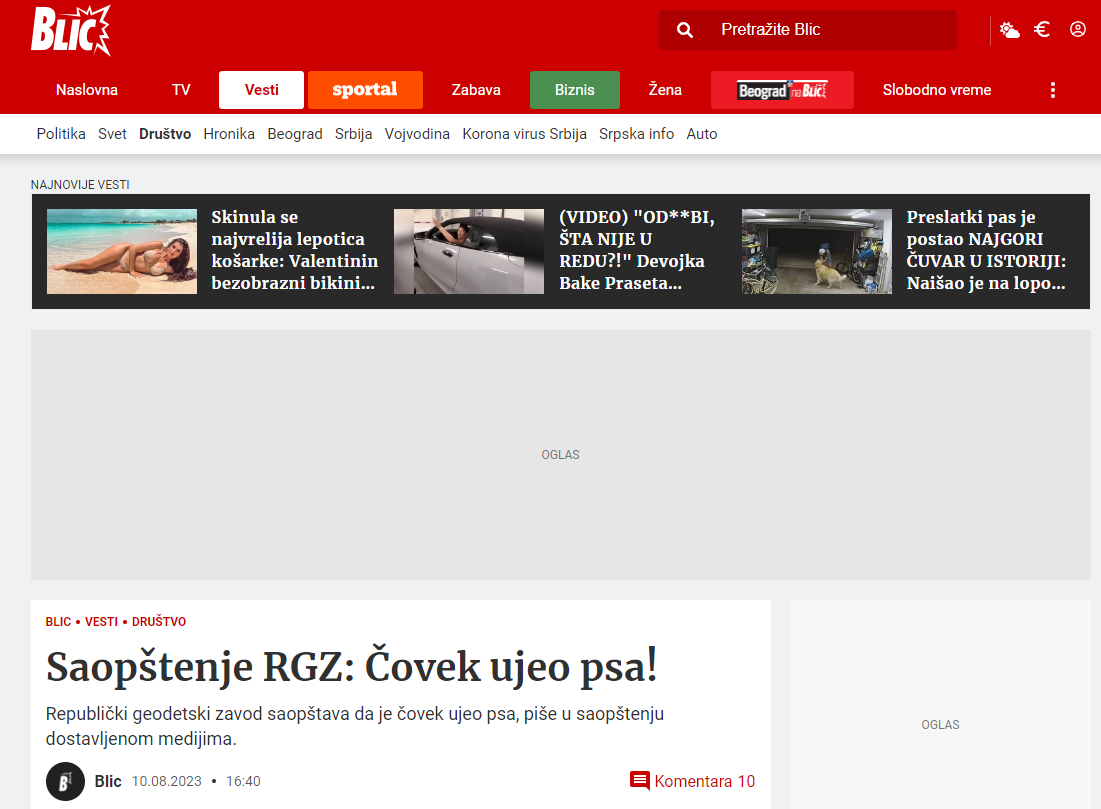Screen dimensions: 1101x809
Task: Click the round Blic author avatar
Action: pyautogui.click(x=65, y=782)
